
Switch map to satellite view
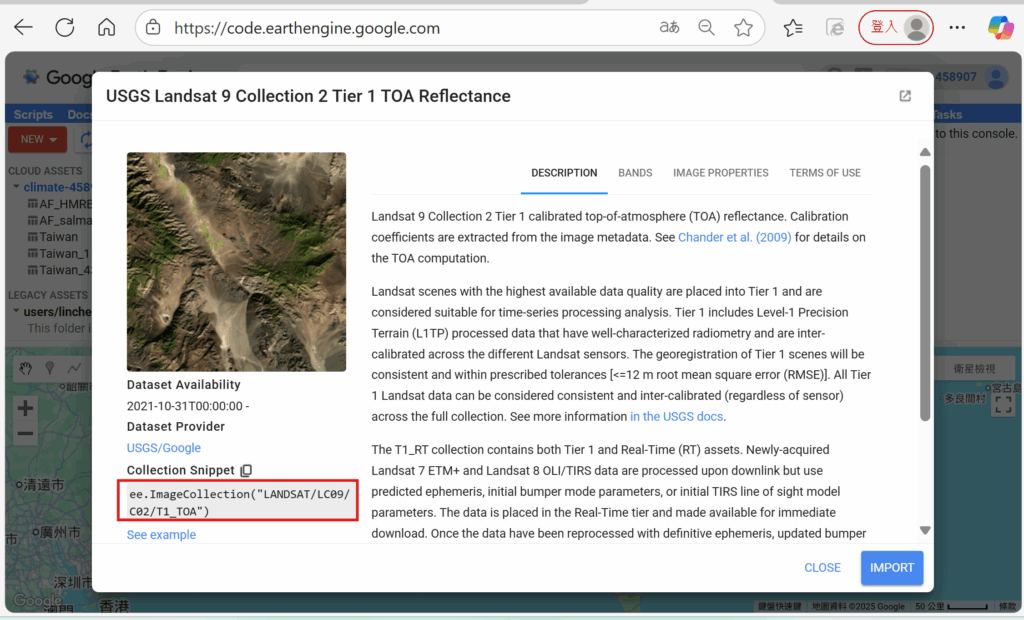click(974, 369)
